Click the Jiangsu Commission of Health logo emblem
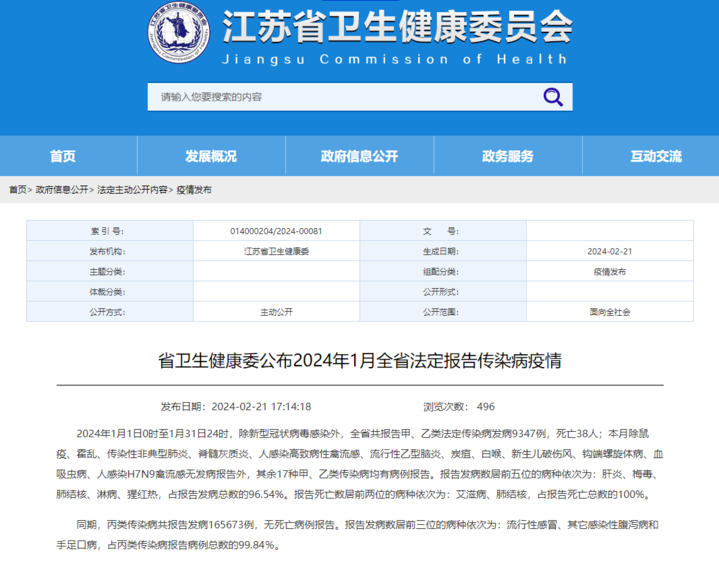Image resolution: width=719 pixels, height=562 pixels. click(x=178, y=32)
